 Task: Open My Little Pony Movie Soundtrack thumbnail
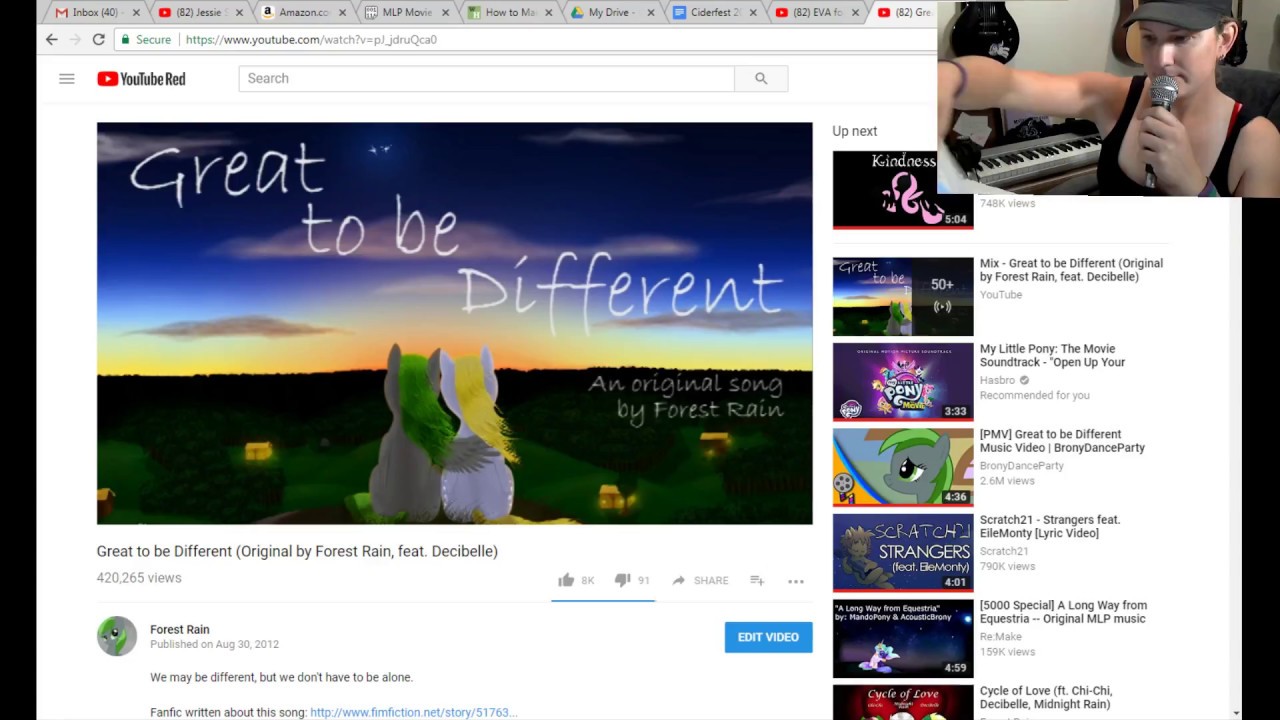[903, 382]
